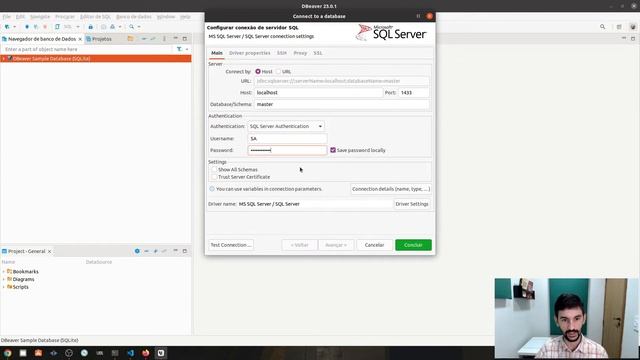Open the File menu
The height and width of the screenshot is (360, 640).
click(x=7, y=17)
